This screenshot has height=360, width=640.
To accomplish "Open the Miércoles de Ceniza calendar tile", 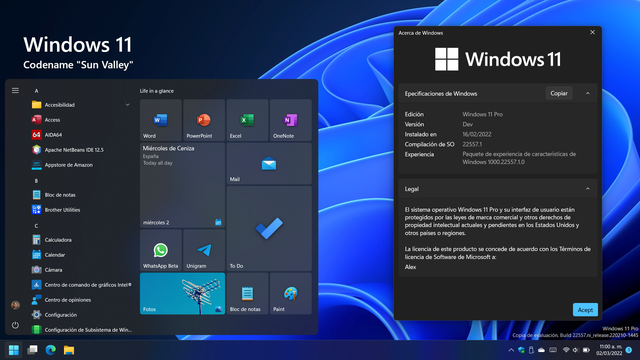I will click(182, 185).
